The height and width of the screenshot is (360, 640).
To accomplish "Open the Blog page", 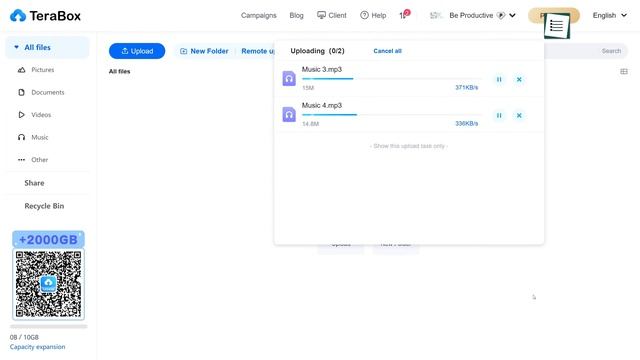I will pyautogui.click(x=296, y=15).
